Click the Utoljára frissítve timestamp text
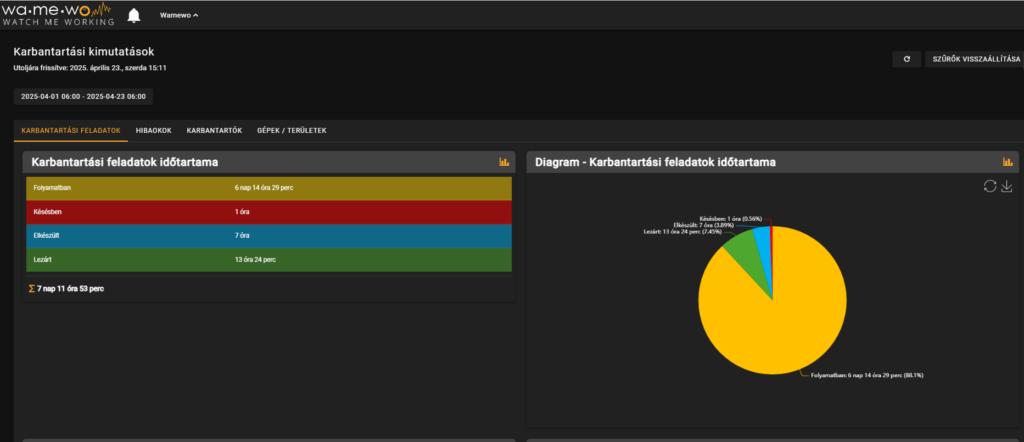The image size is (1024, 442). click(x=91, y=67)
